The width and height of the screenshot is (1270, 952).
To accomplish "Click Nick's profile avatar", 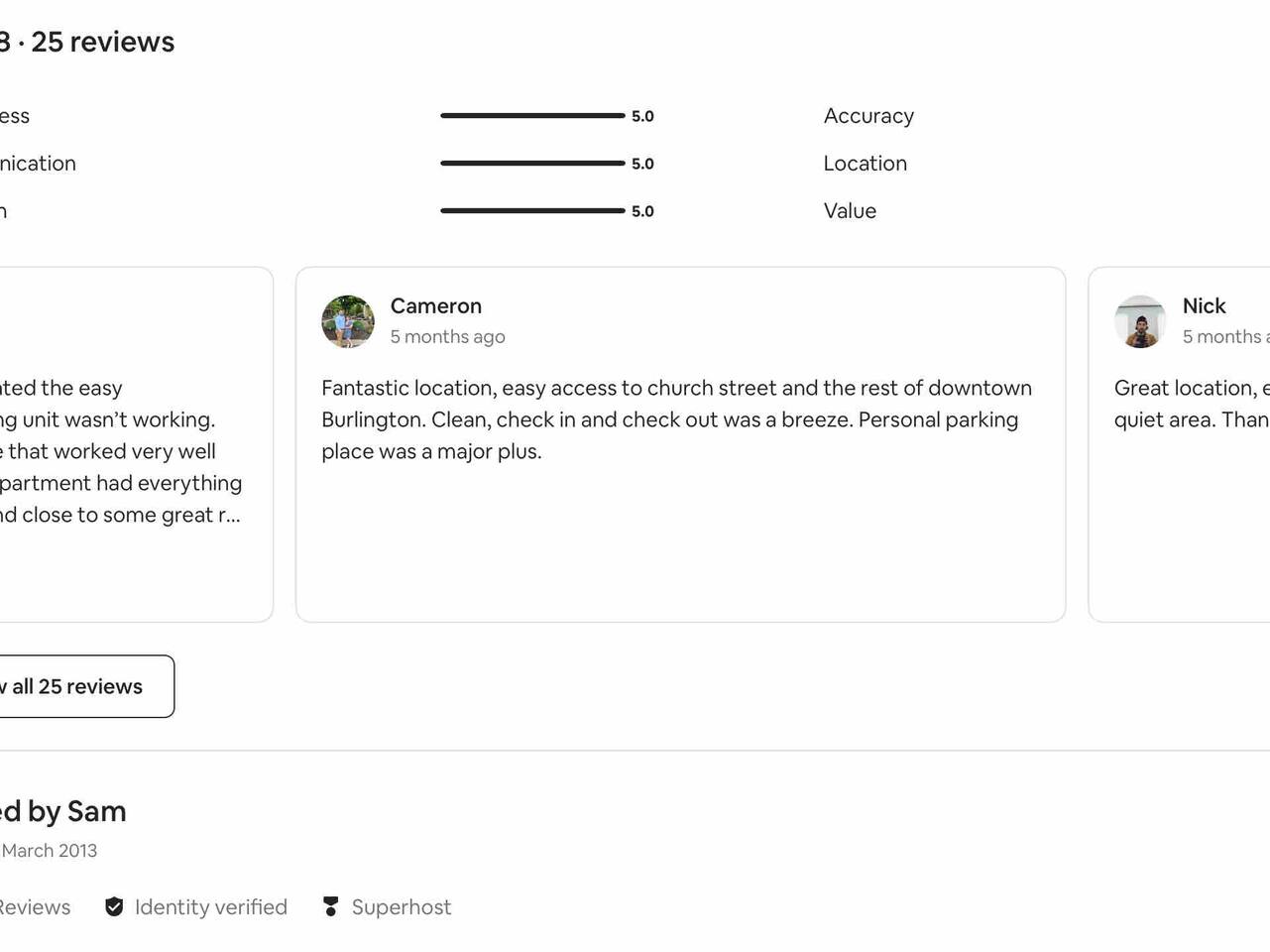I will point(1140,321).
